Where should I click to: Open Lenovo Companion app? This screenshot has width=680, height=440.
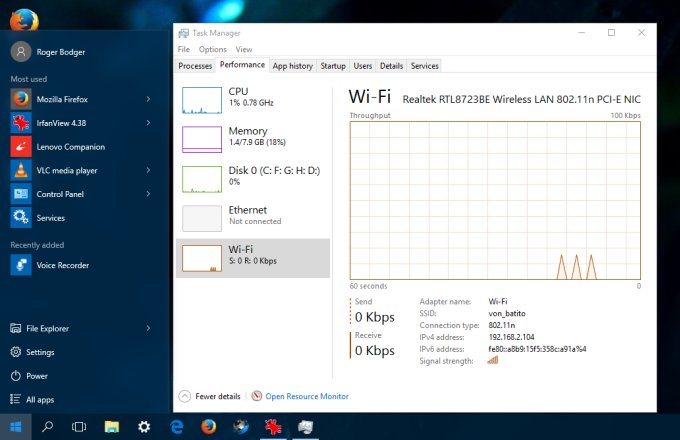tap(81, 147)
